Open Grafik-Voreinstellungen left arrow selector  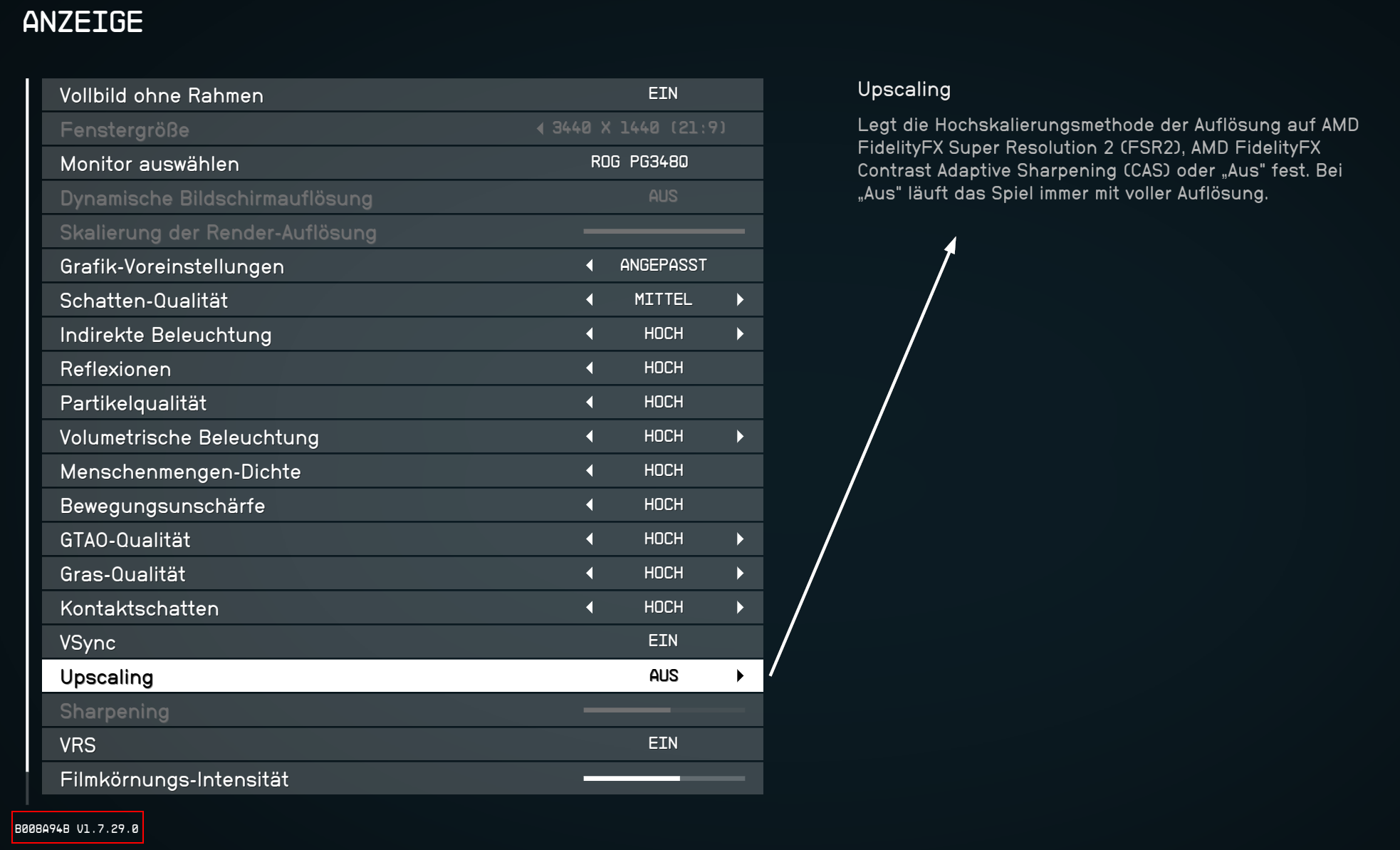(590, 266)
